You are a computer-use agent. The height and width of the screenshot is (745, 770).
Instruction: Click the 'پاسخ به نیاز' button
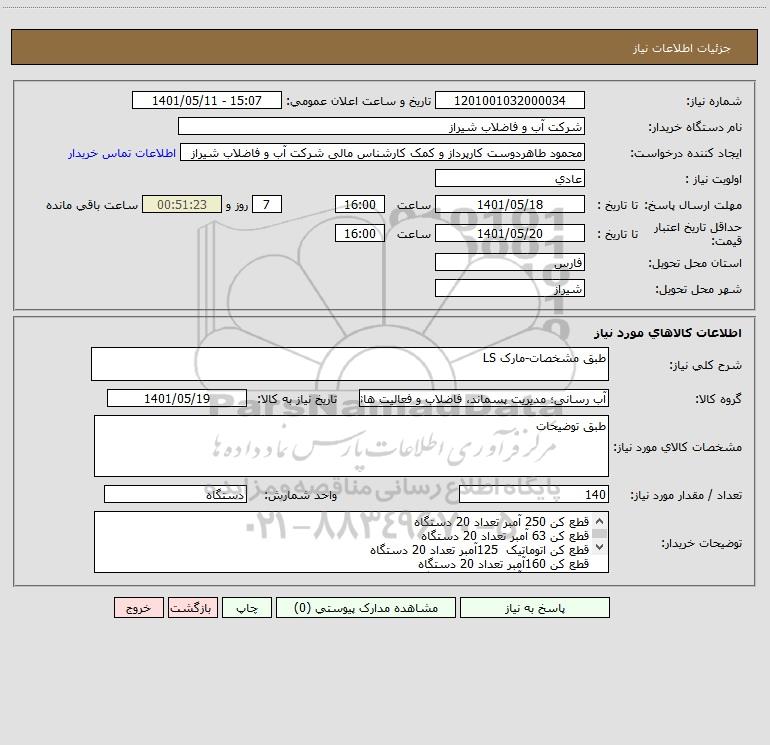pos(535,608)
